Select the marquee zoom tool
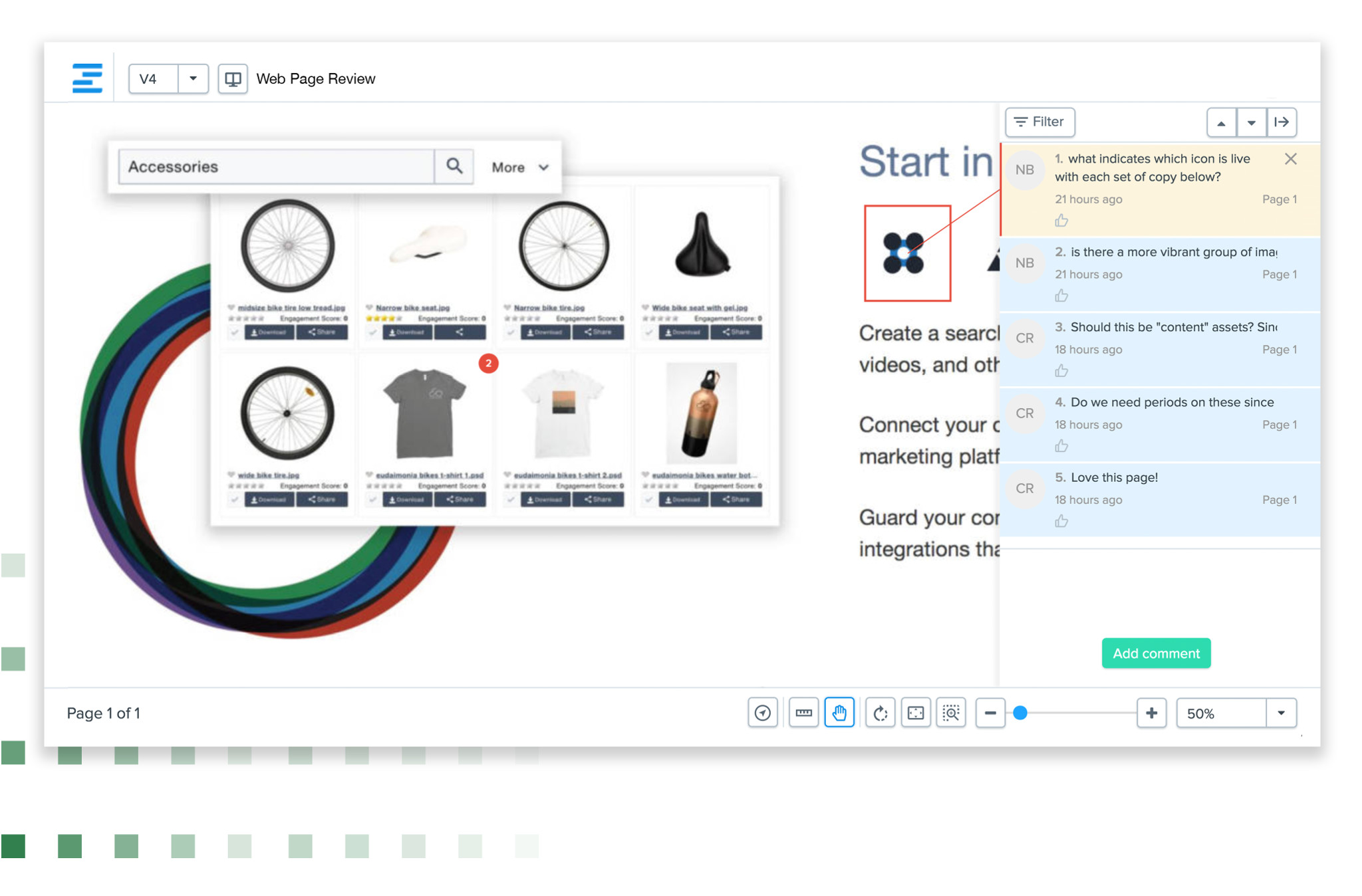1362x896 pixels. point(951,713)
